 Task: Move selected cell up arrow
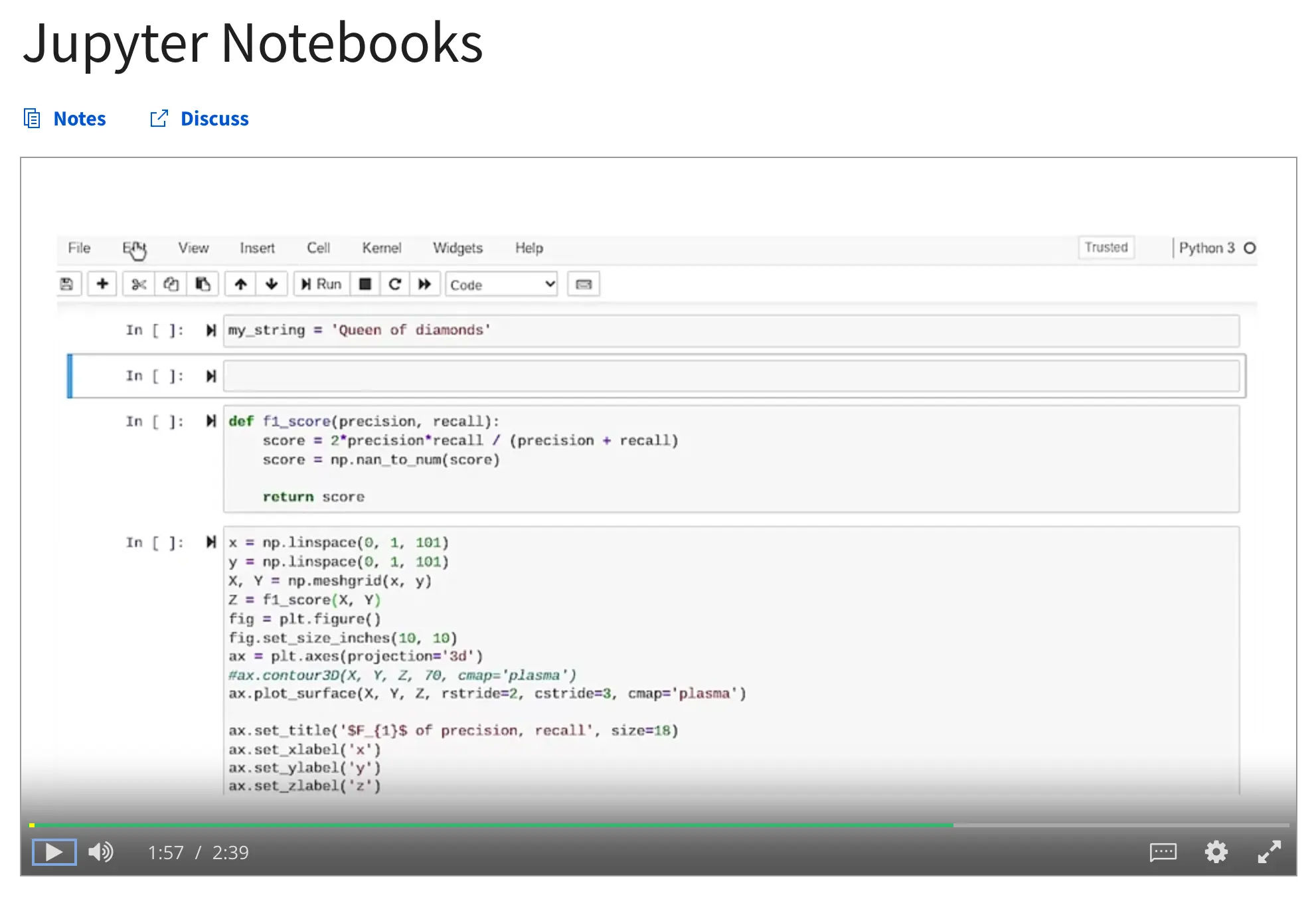[240, 284]
